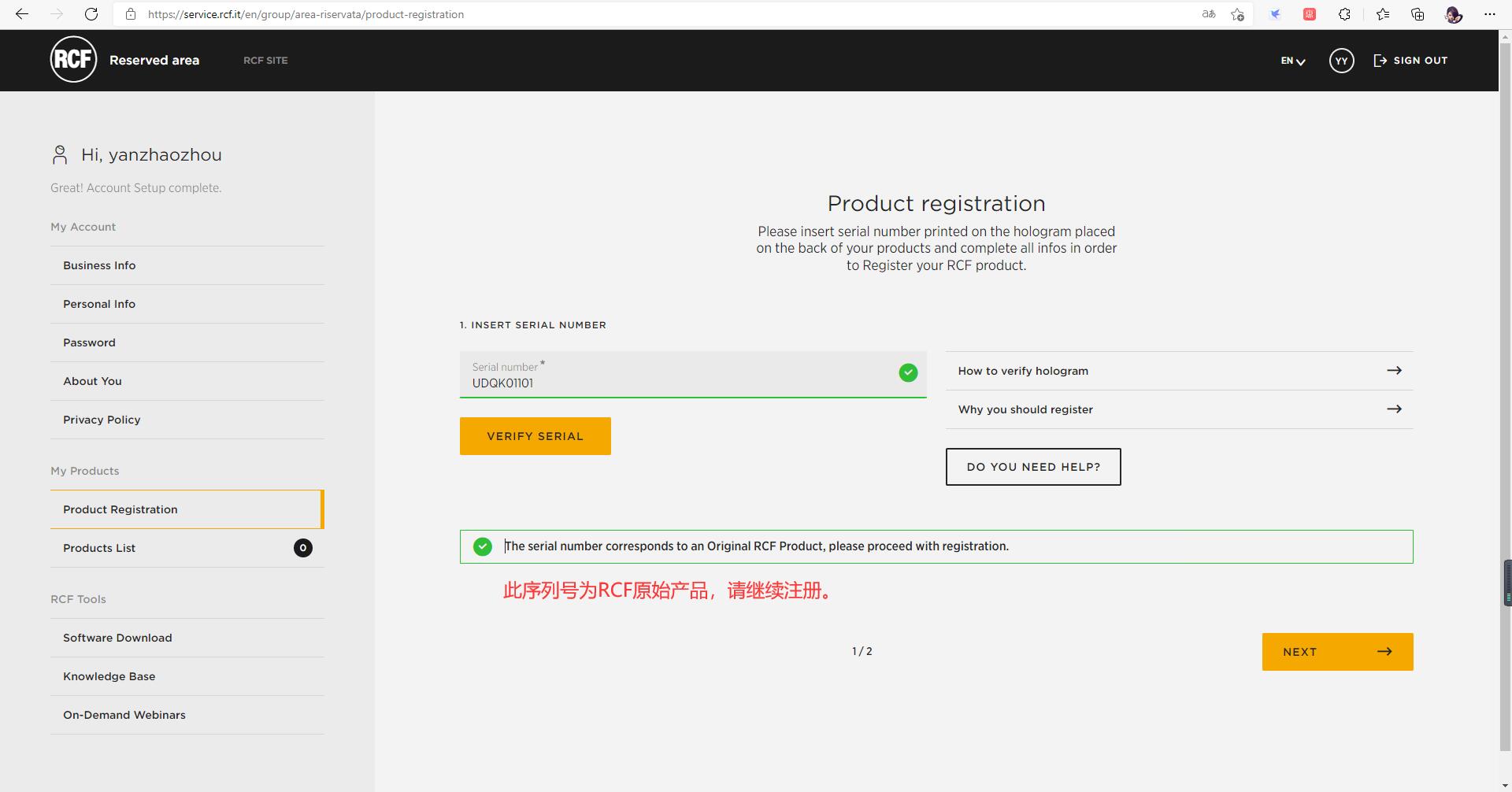The width and height of the screenshot is (1512, 792).
Task: Open the Collections icon in browser toolbar
Action: point(1417,14)
